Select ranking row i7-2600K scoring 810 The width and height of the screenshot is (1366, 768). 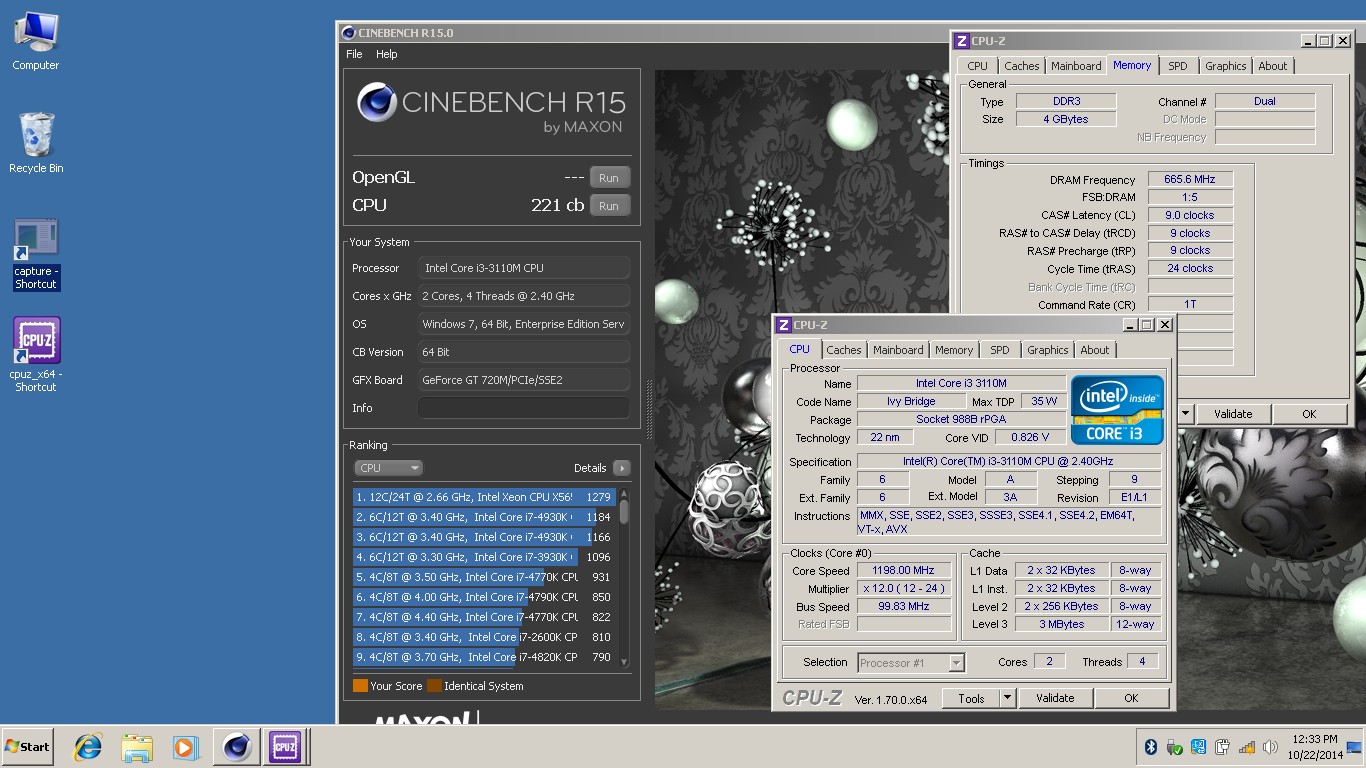click(x=484, y=637)
